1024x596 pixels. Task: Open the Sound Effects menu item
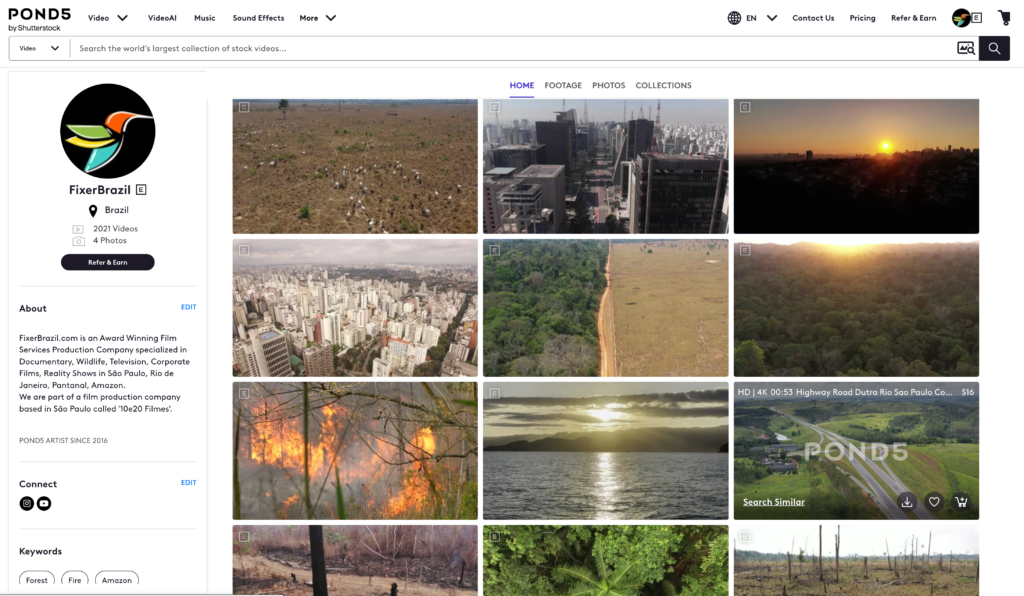tap(258, 18)
